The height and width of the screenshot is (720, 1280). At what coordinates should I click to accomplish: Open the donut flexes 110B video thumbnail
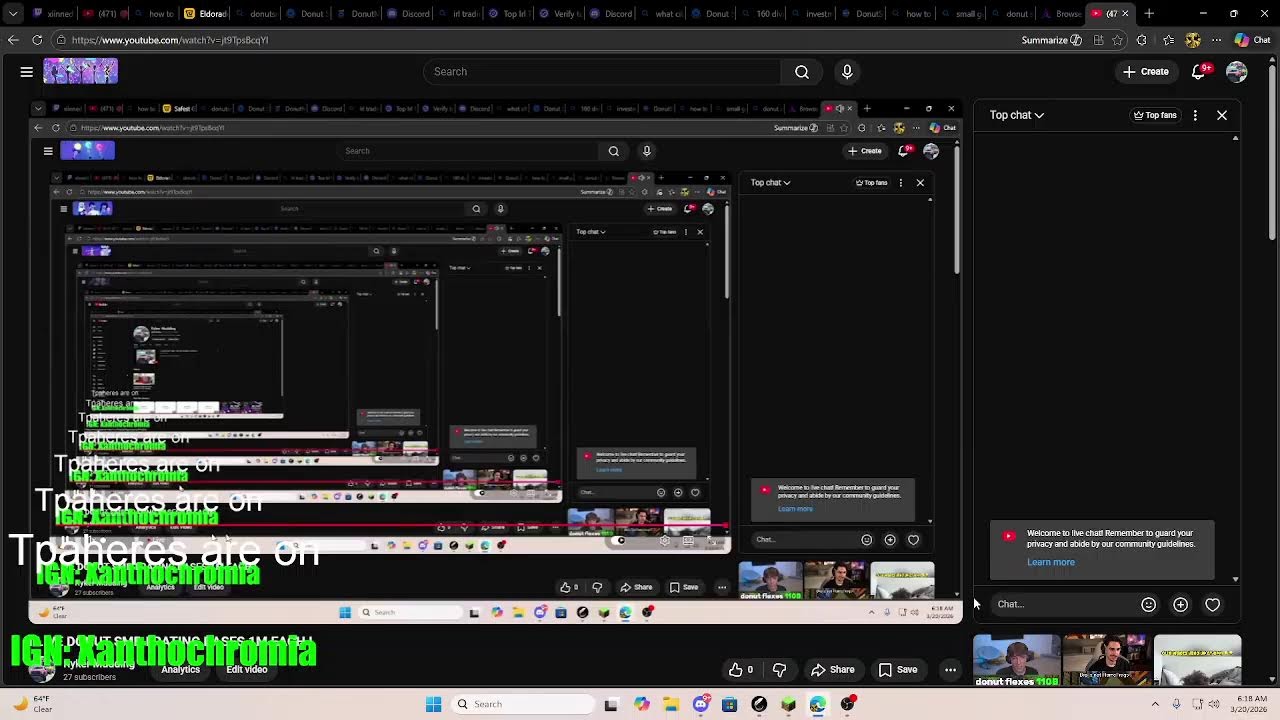[1017, 660]
